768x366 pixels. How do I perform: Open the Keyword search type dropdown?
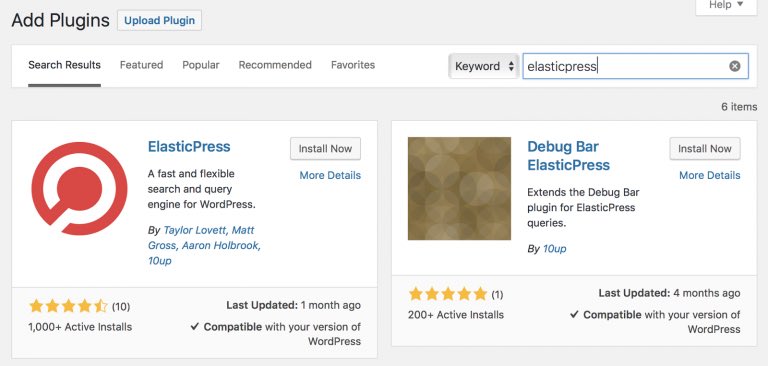pos(483,66)
